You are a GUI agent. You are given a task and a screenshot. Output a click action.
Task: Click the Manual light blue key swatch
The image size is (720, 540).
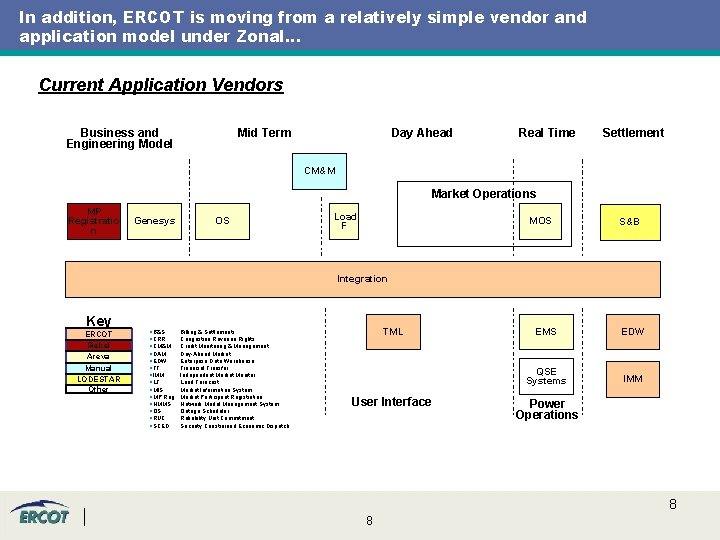99,368
